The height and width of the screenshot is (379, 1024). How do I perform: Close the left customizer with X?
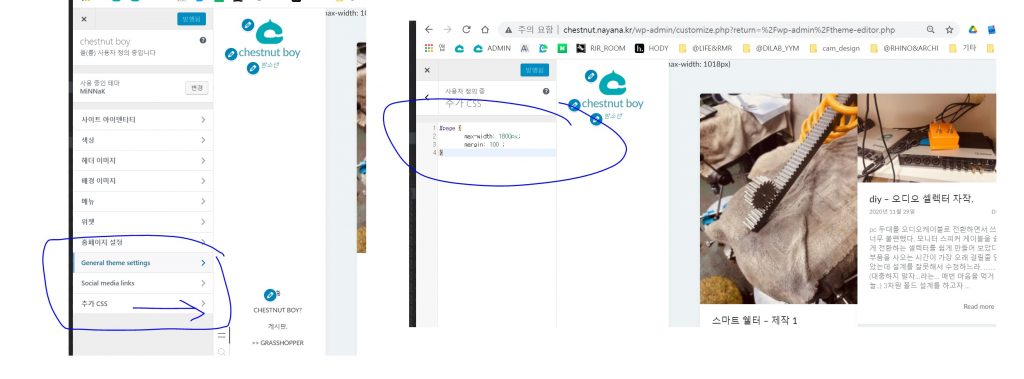point(84,19)
